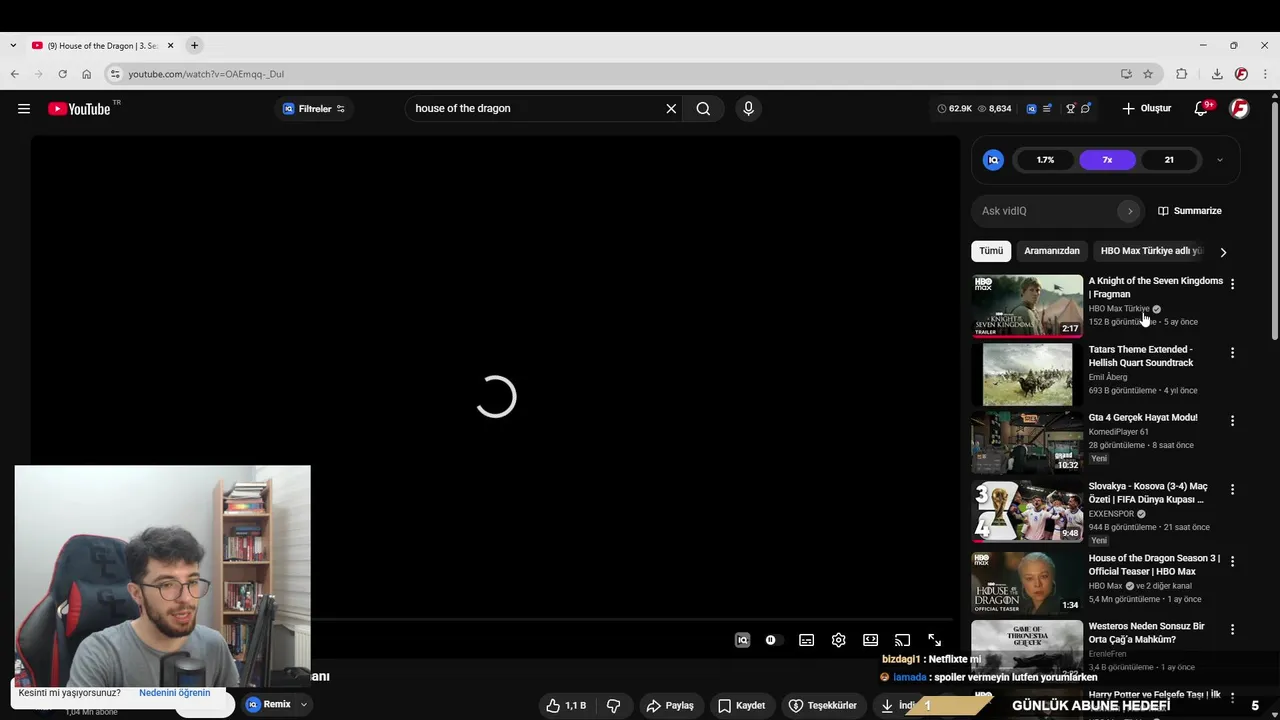The width and height of the screenshot is (1280, 720).
Task: Open options for Westeros Neden Sonsuz video
Action: 1232,630
